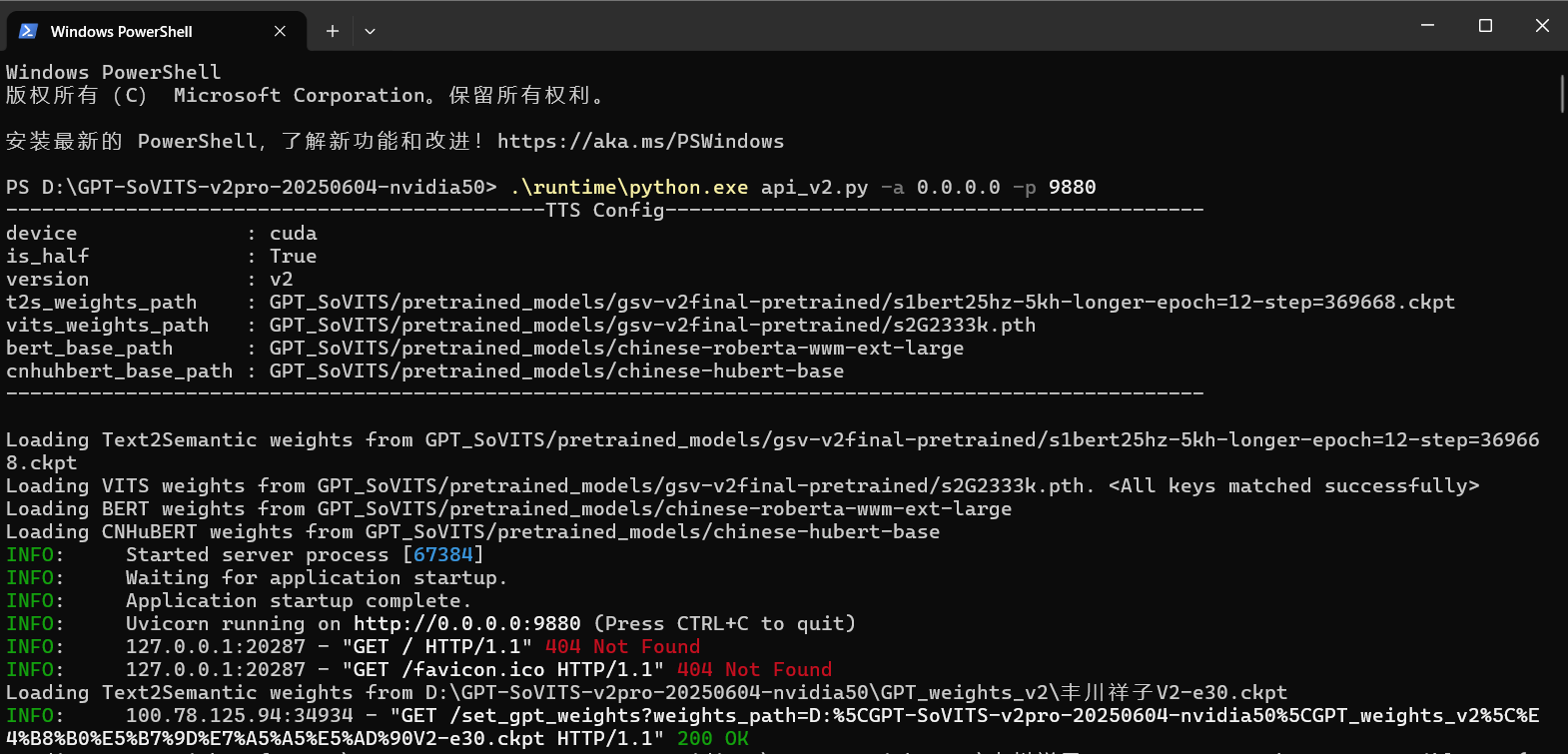Click the "cnhuhbert_base_path" config key
Viewport: 1568px width, 754px height.
tap(120, 371)
